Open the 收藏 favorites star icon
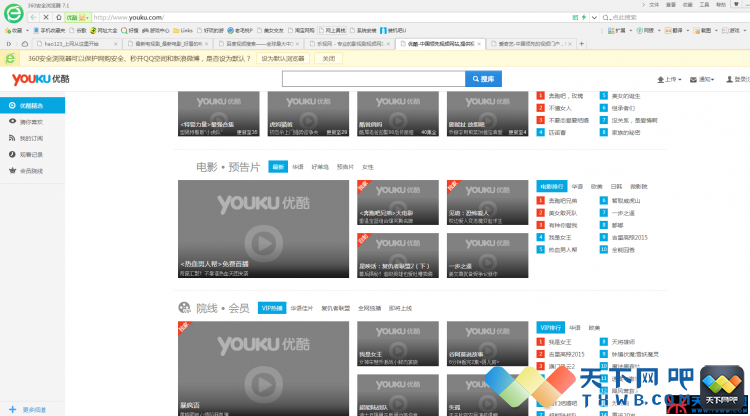The height and width of the screenshot is (416, 750). click(x=8, y=30)
